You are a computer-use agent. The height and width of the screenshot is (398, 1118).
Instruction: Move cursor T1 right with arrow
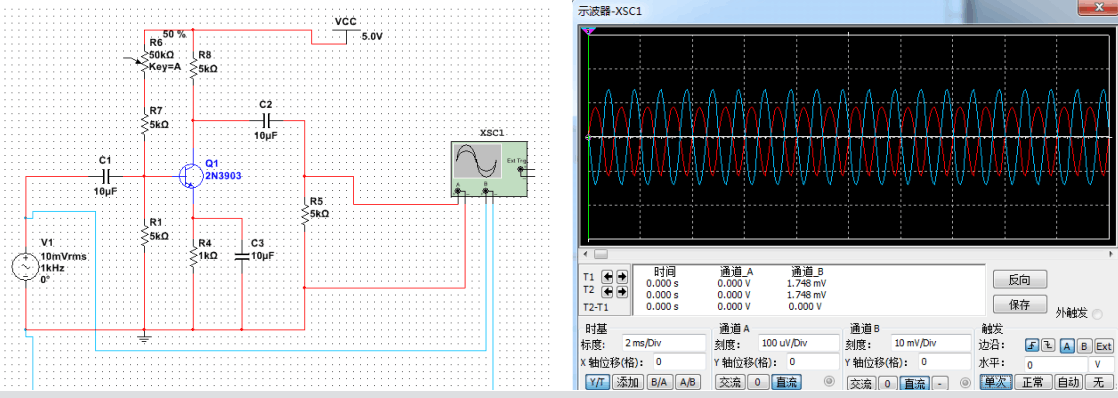tap(622, 276)
